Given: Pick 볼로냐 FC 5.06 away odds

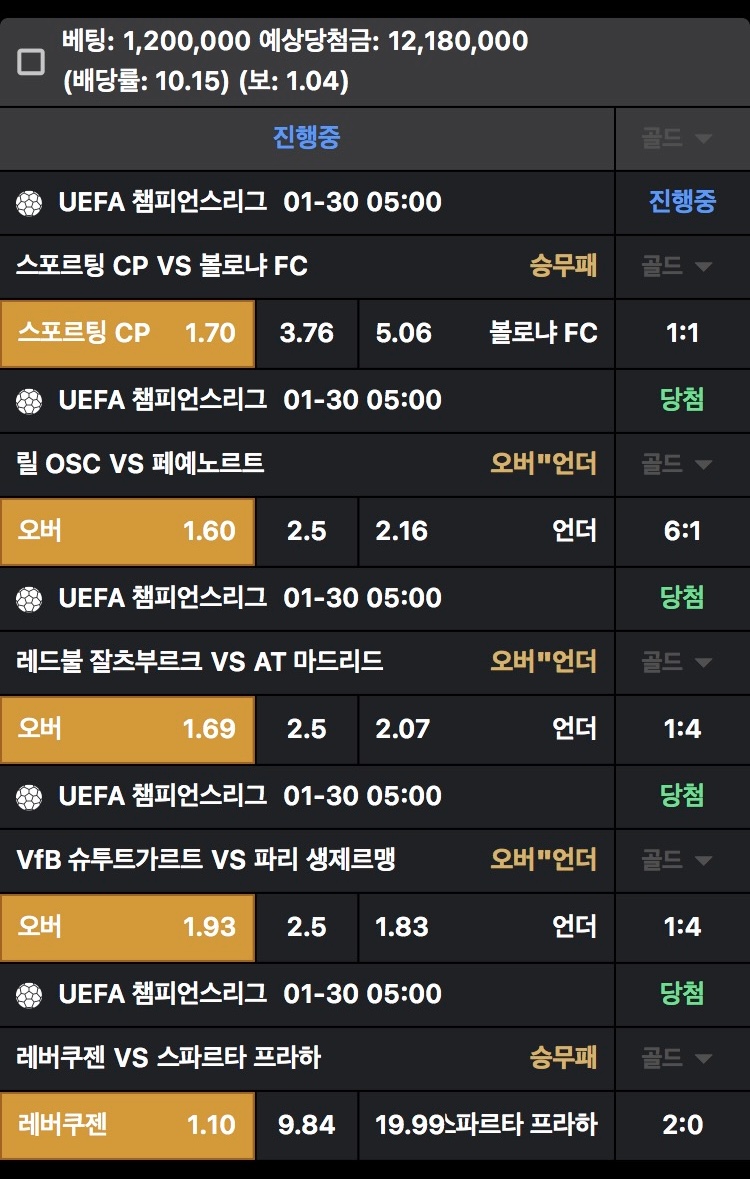Looking at the screenshot, I should pyautogui.click(x=486, y=333).
